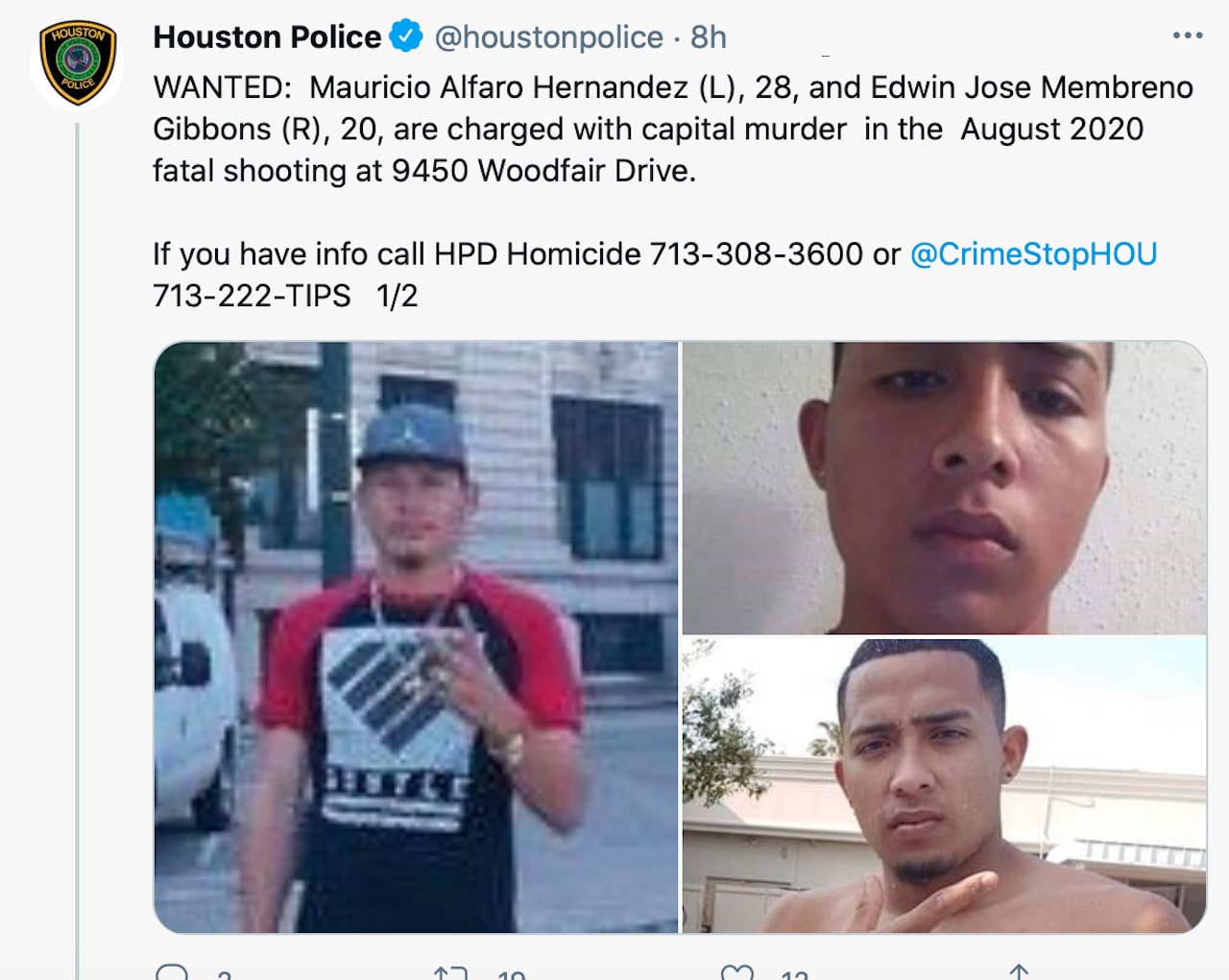Open the 8h timestamp permalink
The image size is (1229, 980).
pyautogui.click(x=709, y=37)
